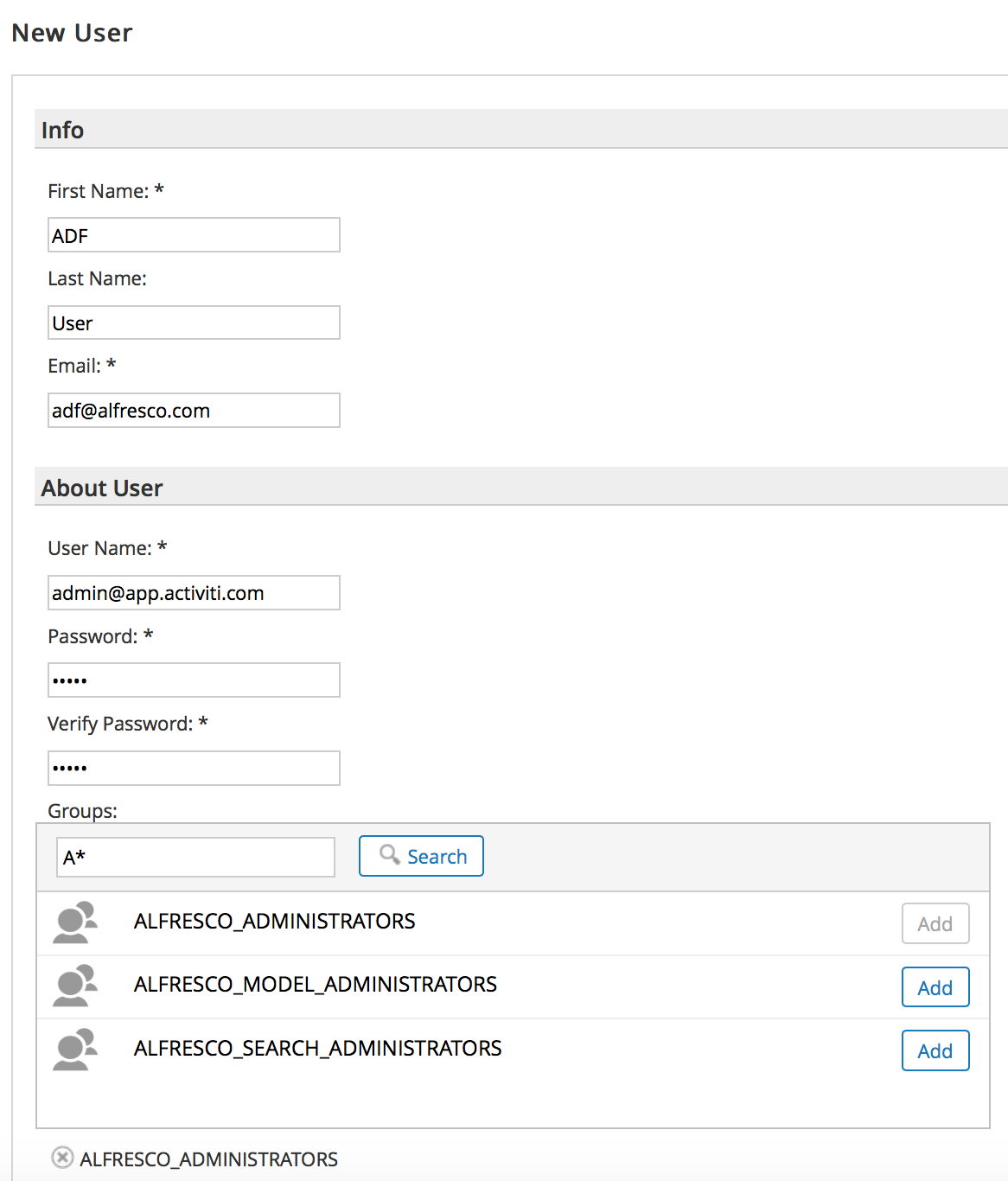The width and height of the screenshot is (1008, 1181).
Task: Click the group icon beside ALFRESCO_MODEL_ADMINISTRATORS
Action: [x=74, y=986]
